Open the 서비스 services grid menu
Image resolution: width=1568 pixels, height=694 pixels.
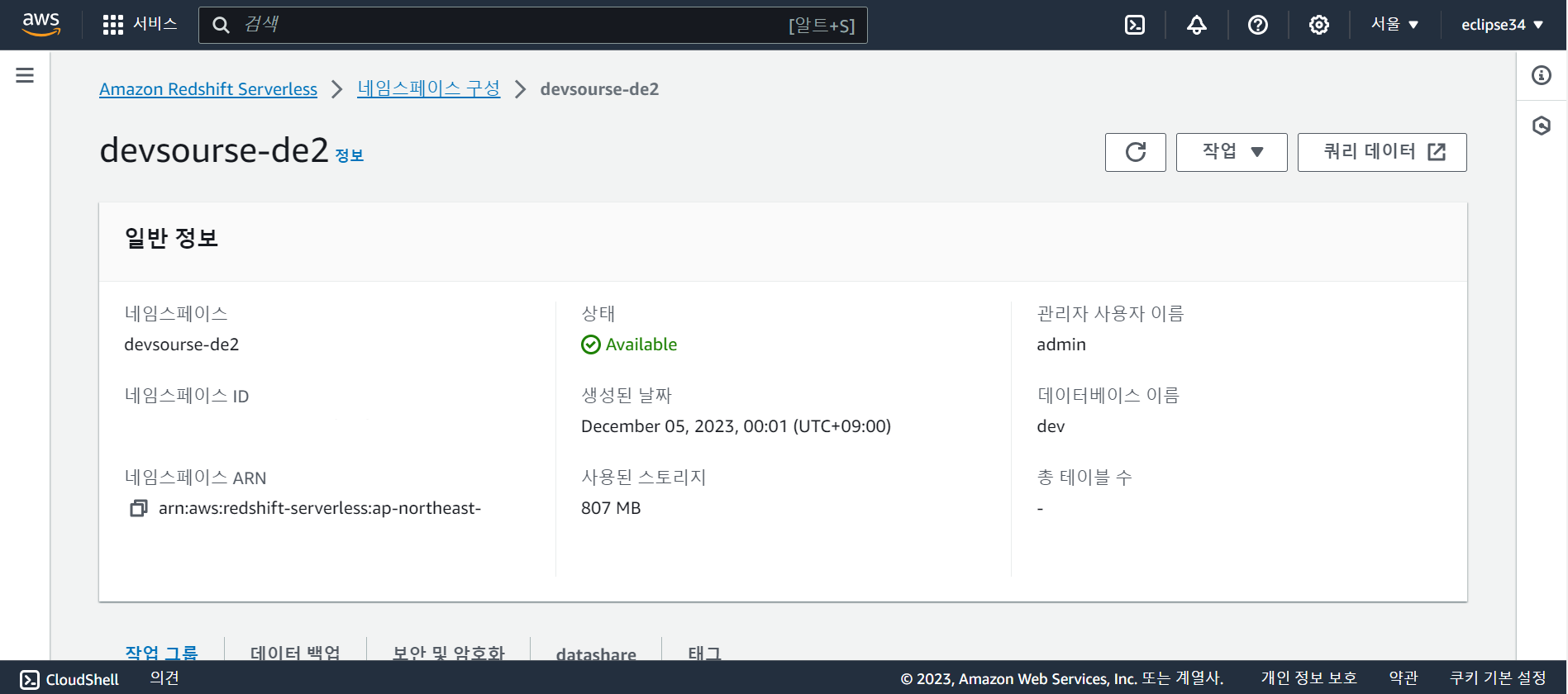pos(140,25)
